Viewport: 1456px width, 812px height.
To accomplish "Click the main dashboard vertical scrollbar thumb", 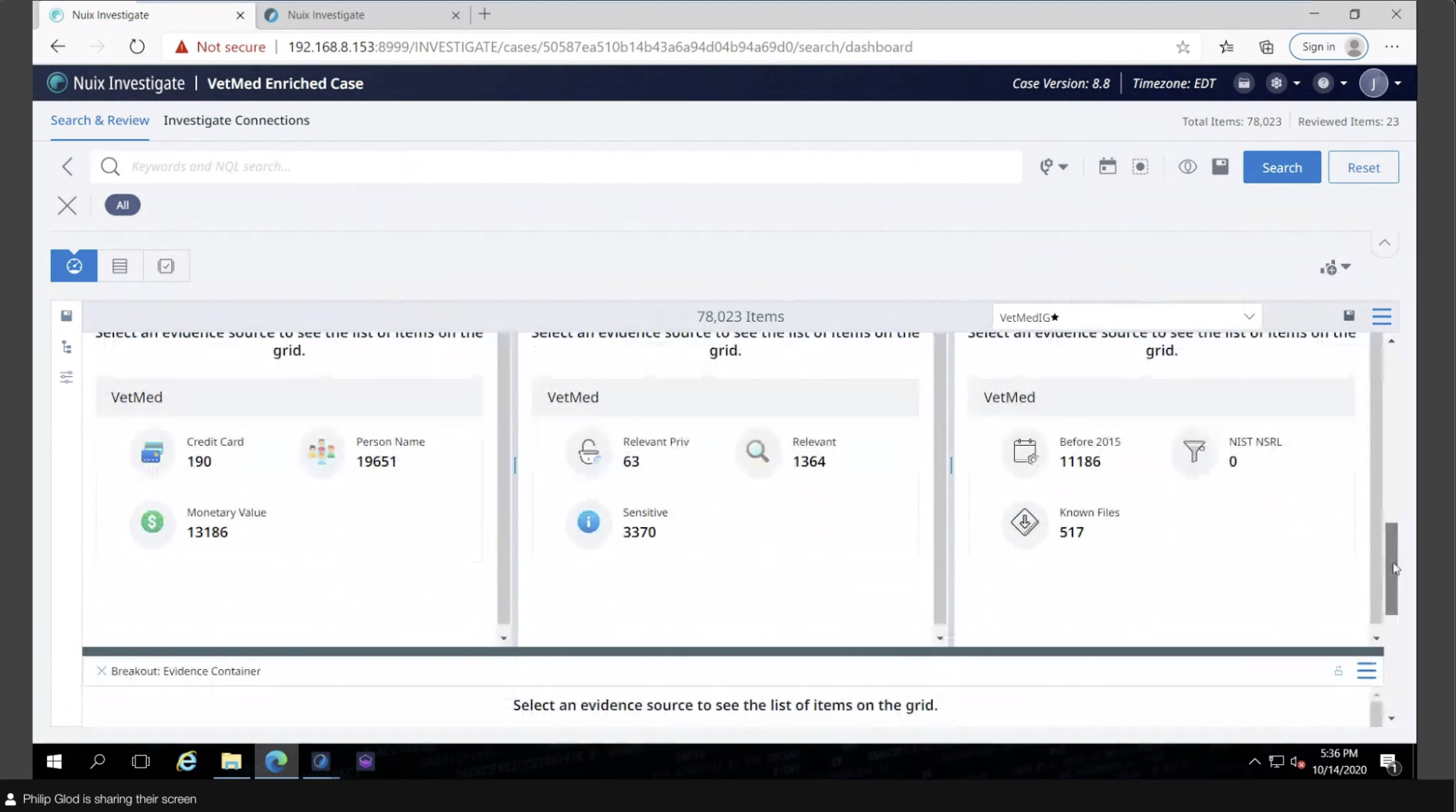I will point(1391,568).
